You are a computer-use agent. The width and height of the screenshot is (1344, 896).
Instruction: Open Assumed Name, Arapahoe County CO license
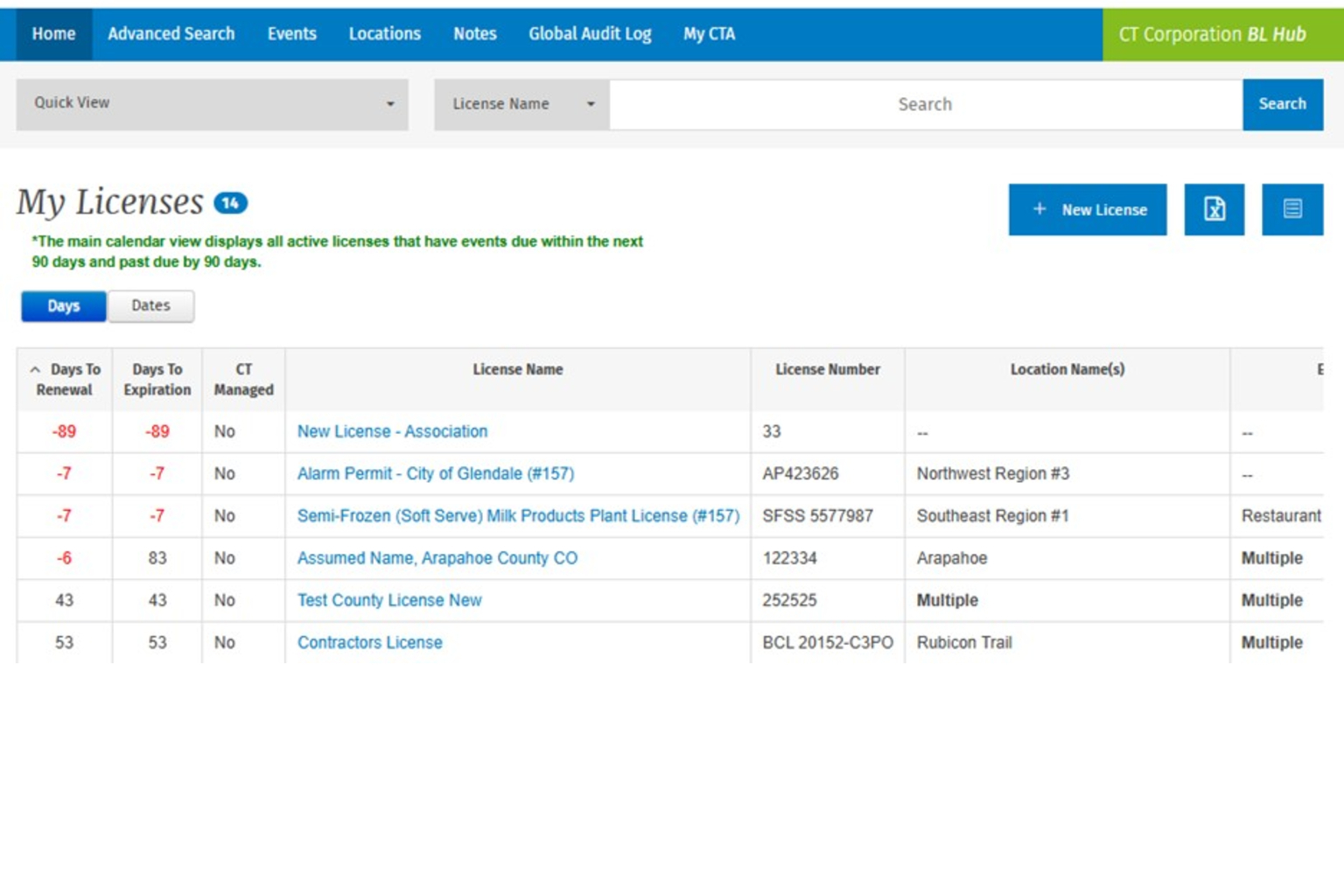coord(437,558)
